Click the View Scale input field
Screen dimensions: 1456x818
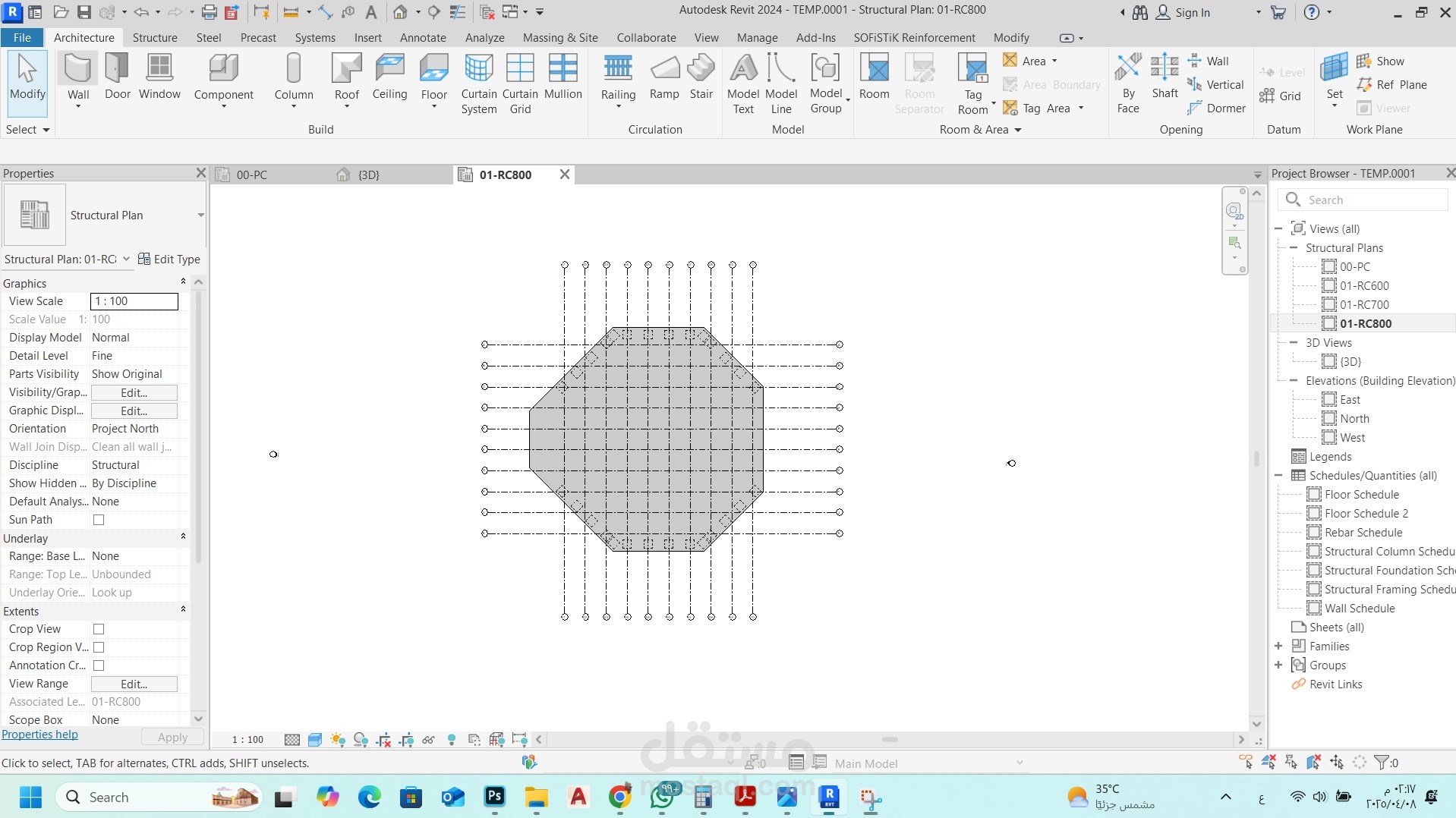pos(134,301)
